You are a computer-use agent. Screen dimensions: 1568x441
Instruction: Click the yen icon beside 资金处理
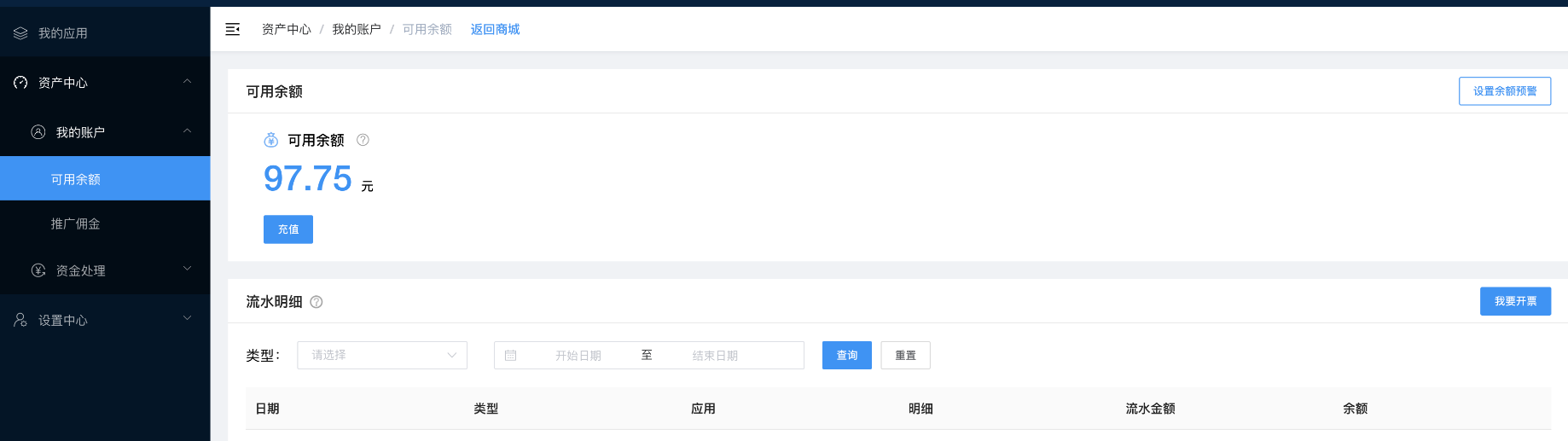tap(38, 270)
